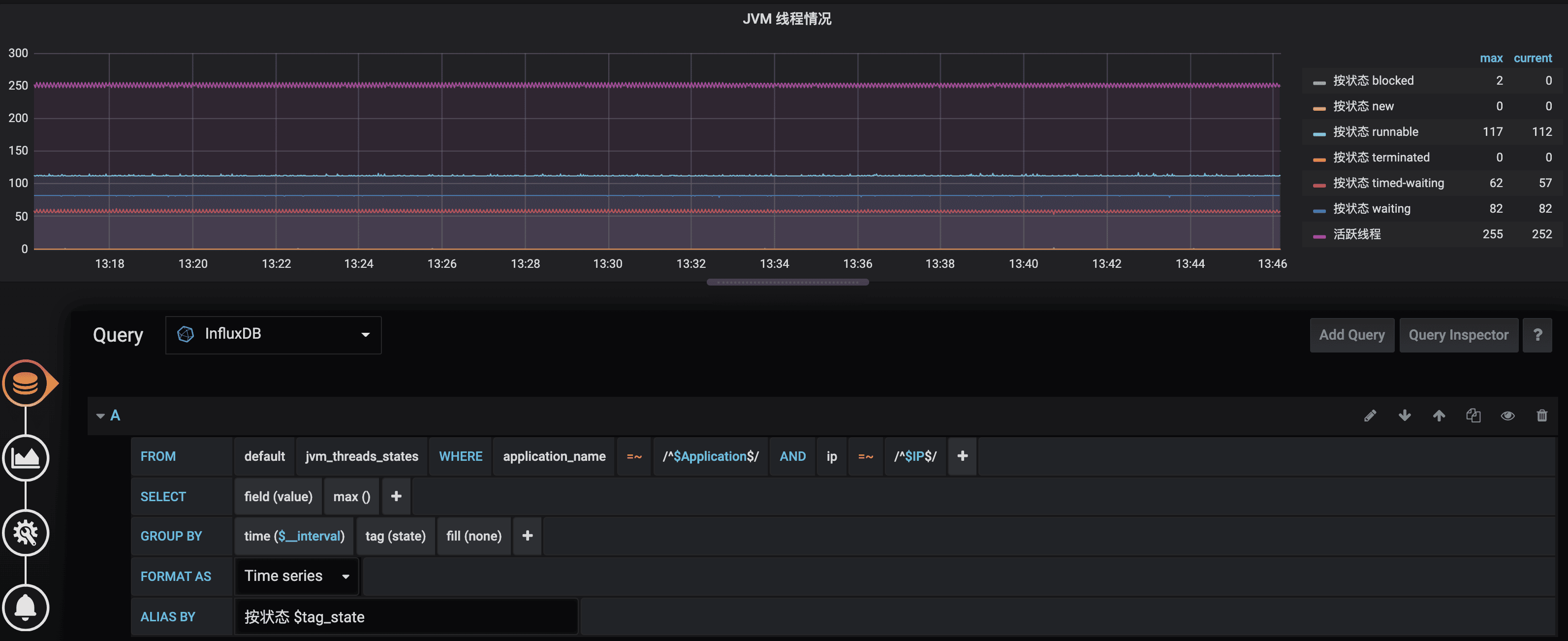Open the Visualization tab chart icon
This screenshot has height=641, width=1568.
[26, 458]
